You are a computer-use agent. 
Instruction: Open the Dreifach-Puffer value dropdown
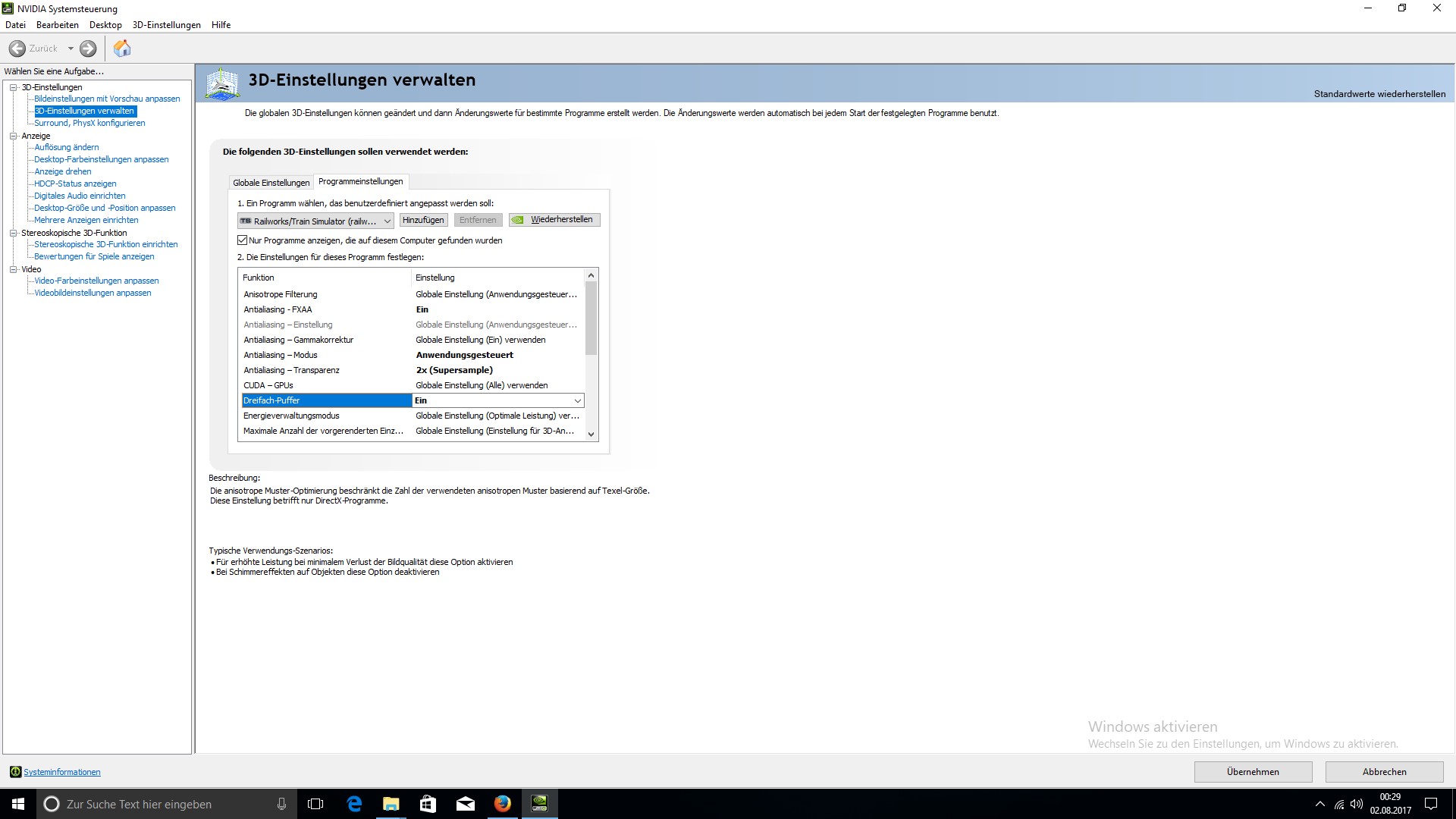[x=577, y=400]
